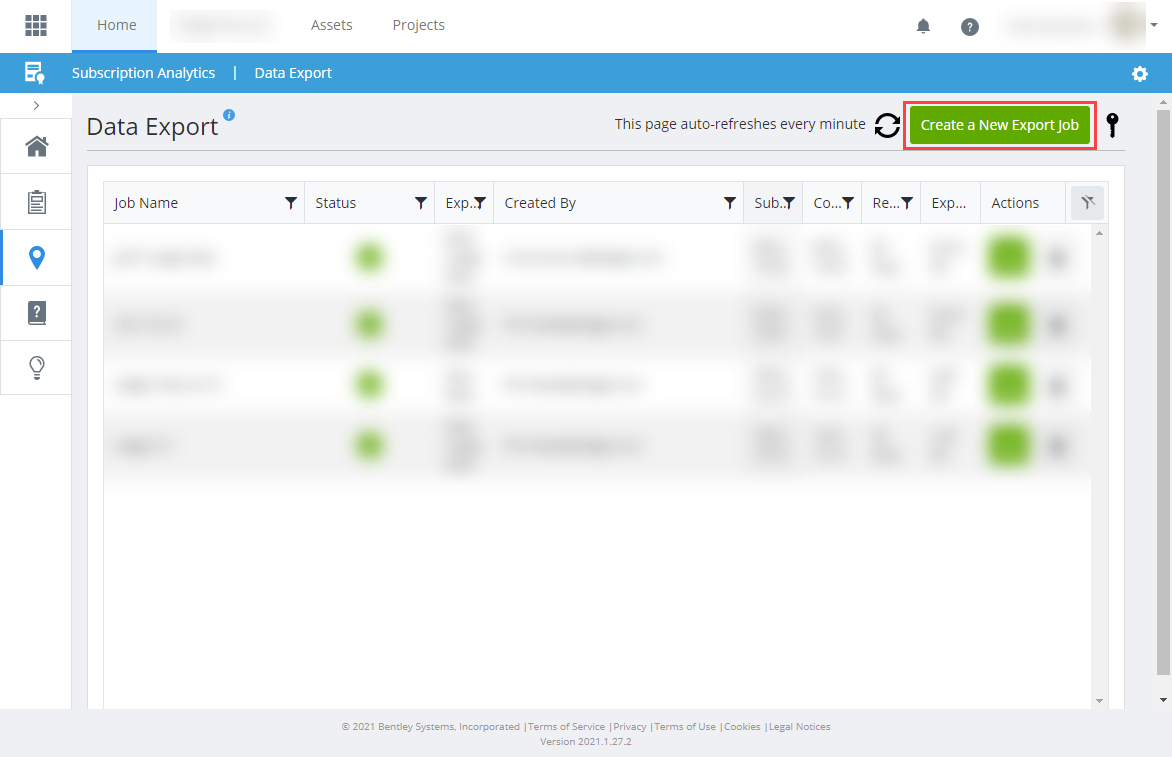Open the app launcher grid icon
The width and height of the screenshot is (1172, 757).
click(36, 26)
